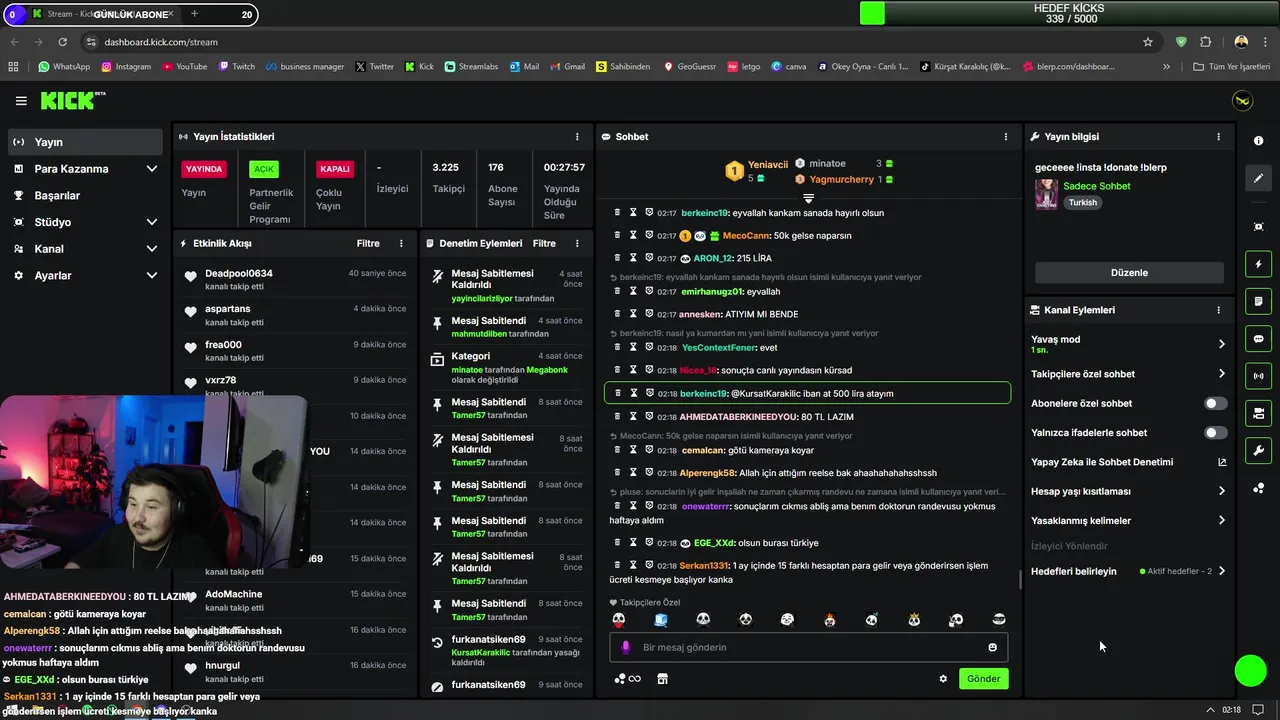The image size is (1280, 720).
Task: Open Sohbet panel three-dot menu
Action: [x=1006, y=136]
